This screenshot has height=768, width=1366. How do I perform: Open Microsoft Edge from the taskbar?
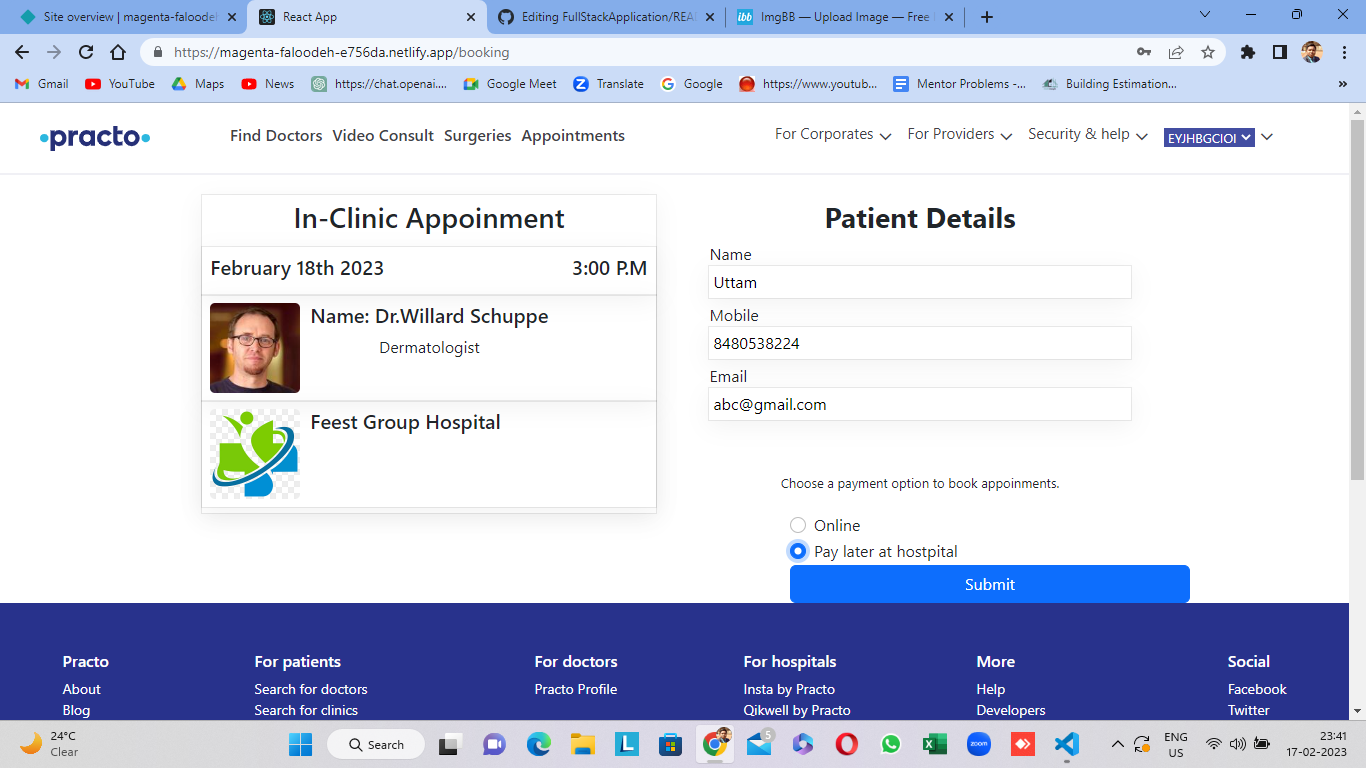[x=539, y=744]
